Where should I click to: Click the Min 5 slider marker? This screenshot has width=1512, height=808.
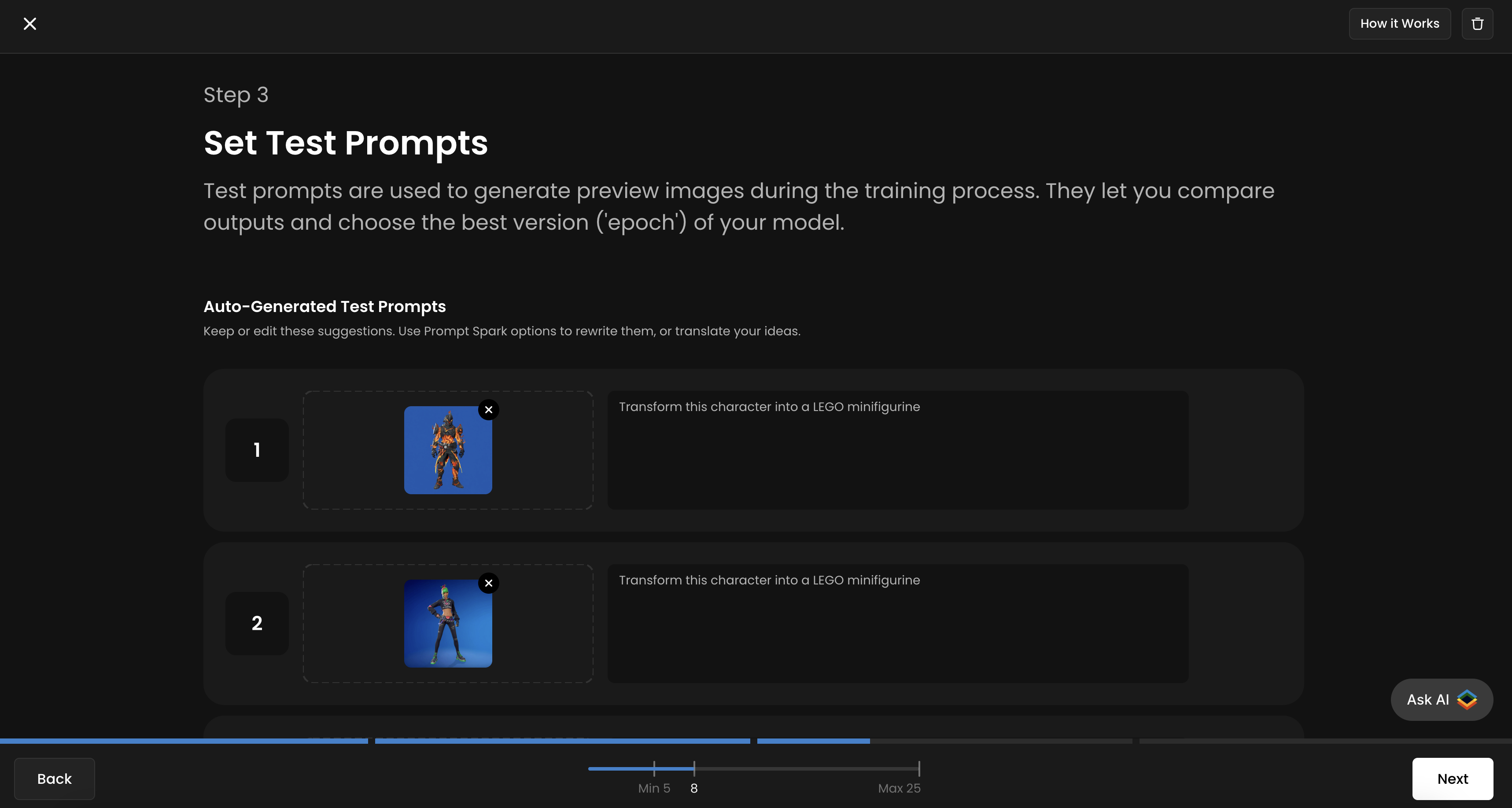click(x=654, y=768)
